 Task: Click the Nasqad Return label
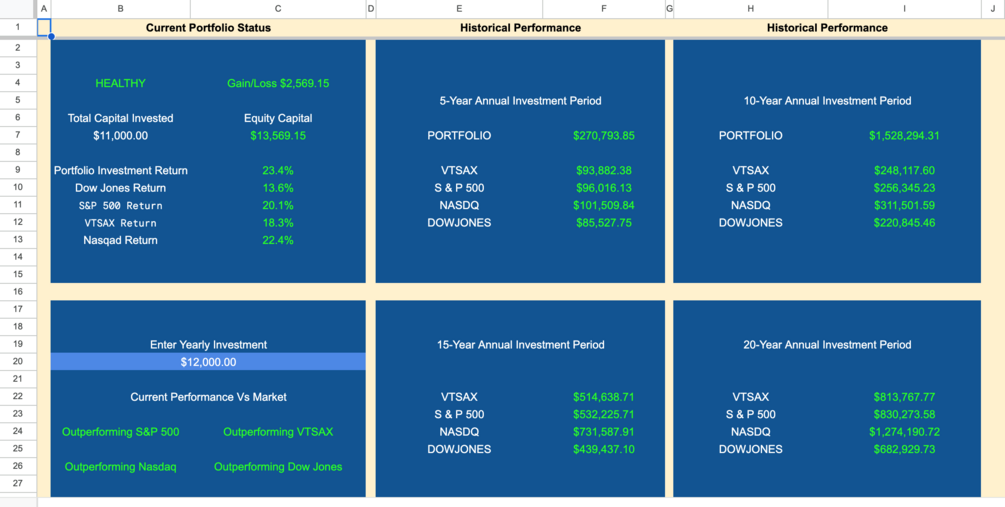coord(120,240)
